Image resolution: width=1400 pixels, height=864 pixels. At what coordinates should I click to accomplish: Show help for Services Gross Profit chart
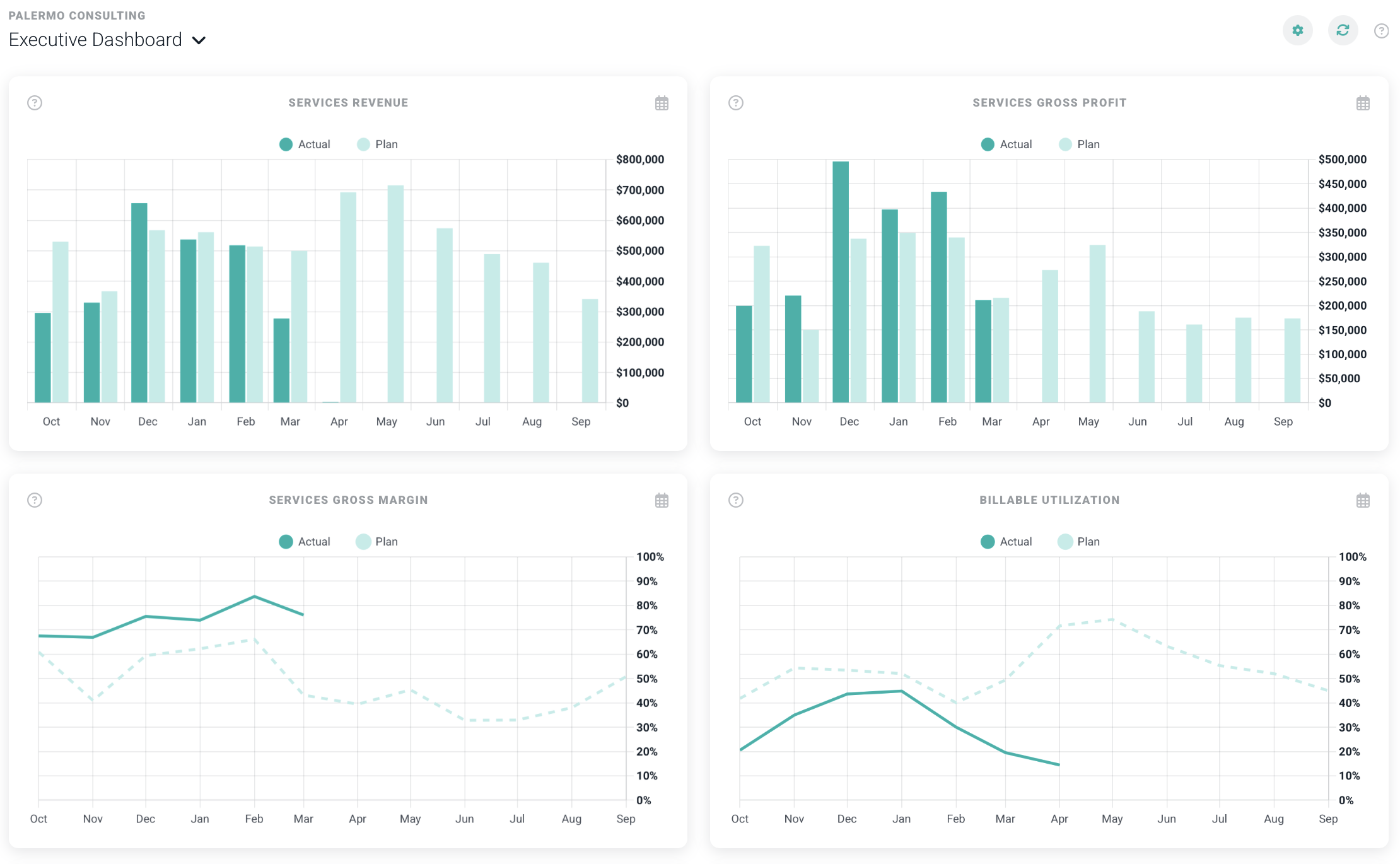[736, 103]
